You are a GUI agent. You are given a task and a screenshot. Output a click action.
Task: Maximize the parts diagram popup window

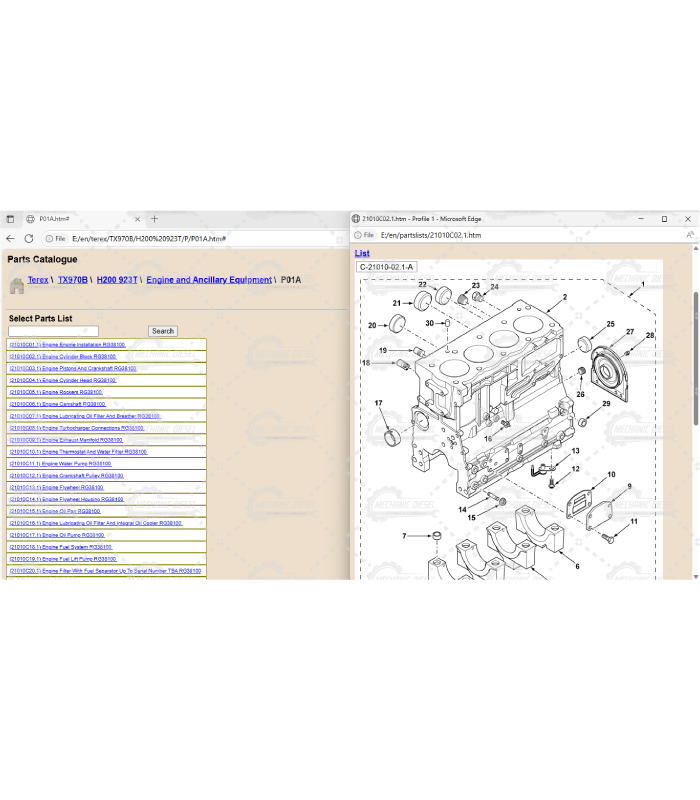point(664,218)
